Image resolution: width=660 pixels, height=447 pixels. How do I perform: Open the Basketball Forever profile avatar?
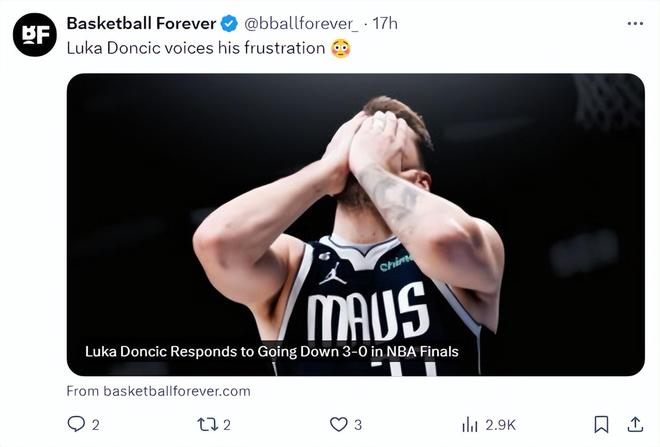(x=34, y=35)
